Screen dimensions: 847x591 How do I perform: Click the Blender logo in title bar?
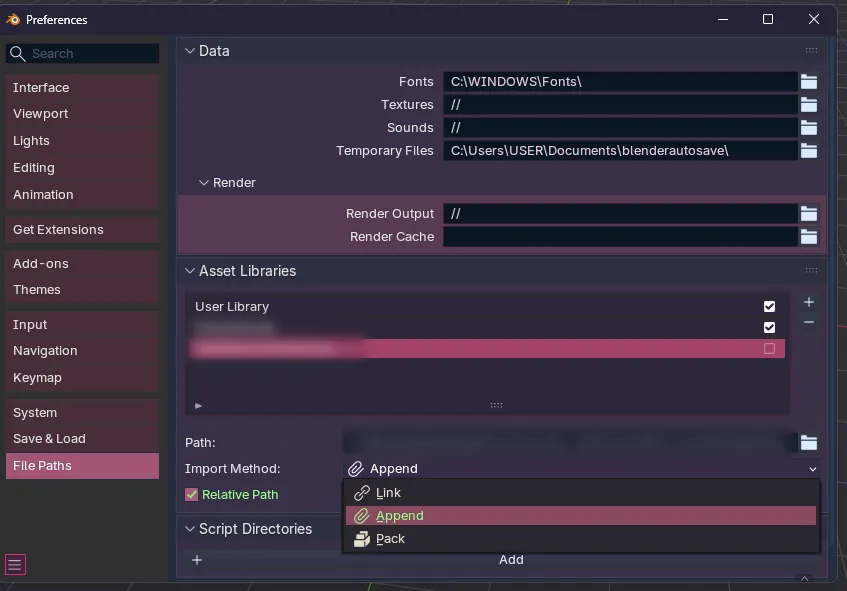click(x=13, y=19)
